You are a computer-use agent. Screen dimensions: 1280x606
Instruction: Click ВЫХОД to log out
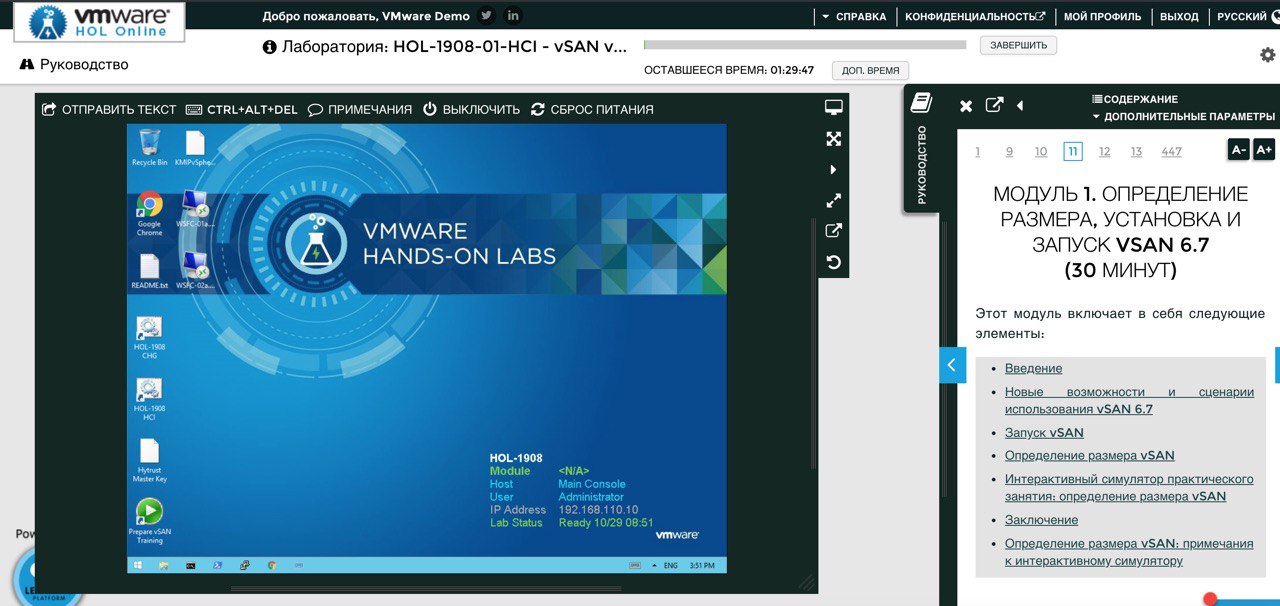(1179, 17)
